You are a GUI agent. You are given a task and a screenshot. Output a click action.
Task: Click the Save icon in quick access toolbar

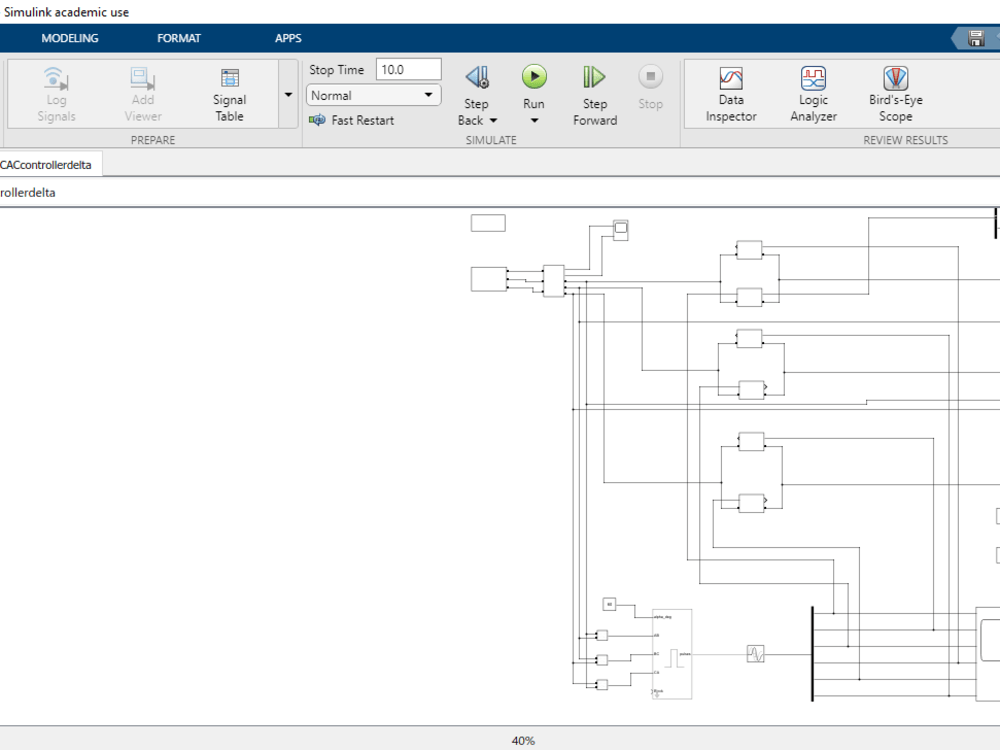(976, 38)
